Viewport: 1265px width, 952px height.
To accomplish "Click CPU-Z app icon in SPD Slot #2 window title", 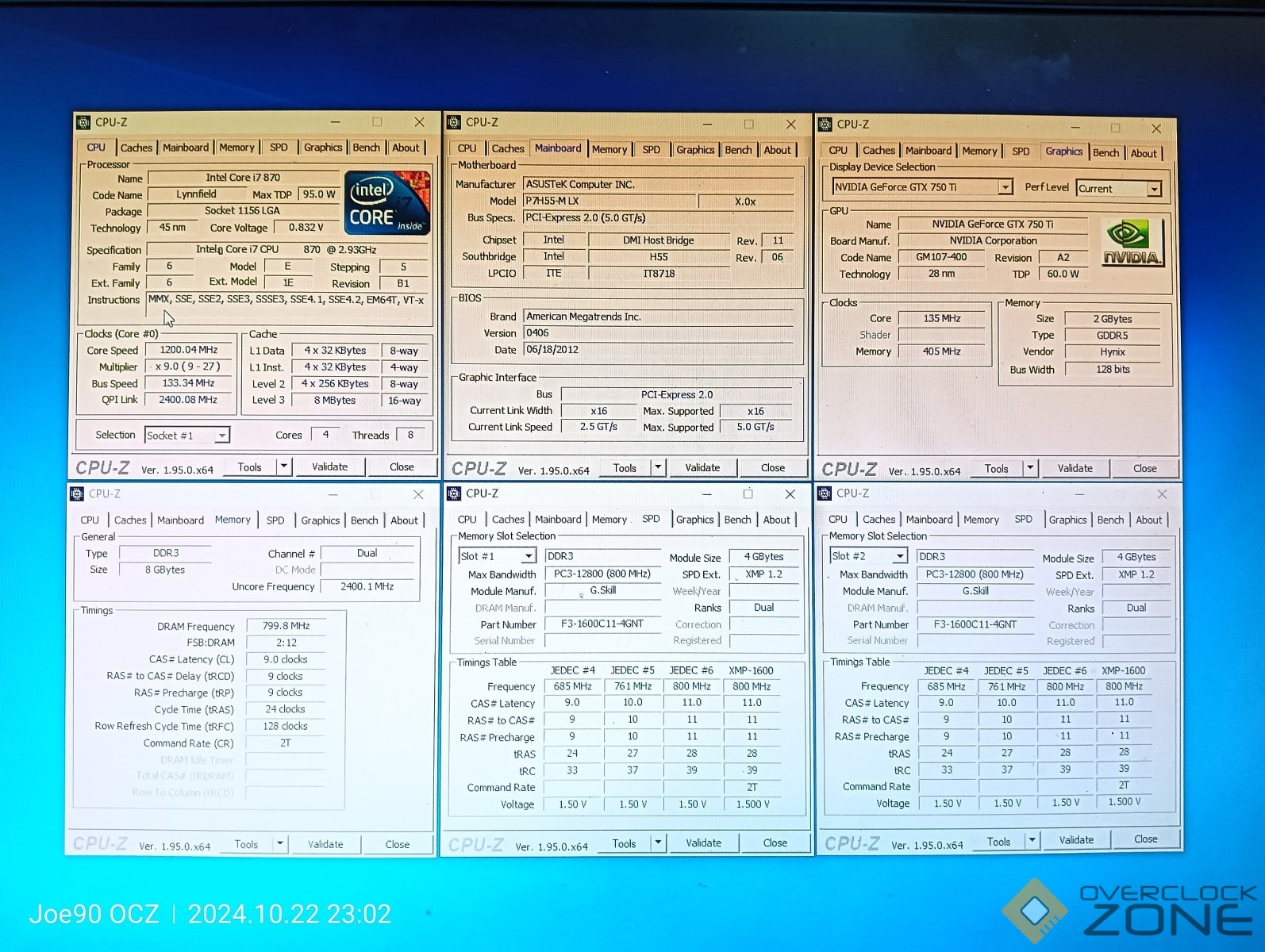I will (x=825, y=493).
